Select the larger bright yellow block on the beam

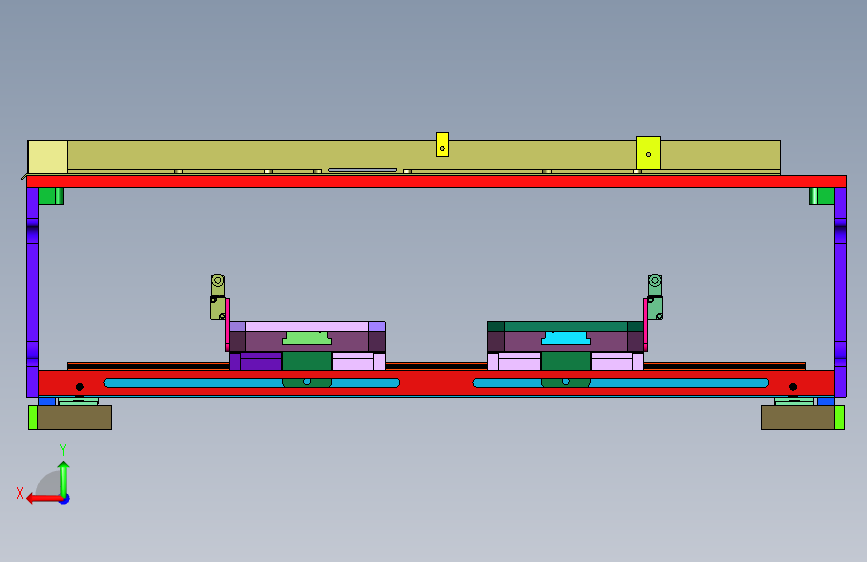(649, 153)
